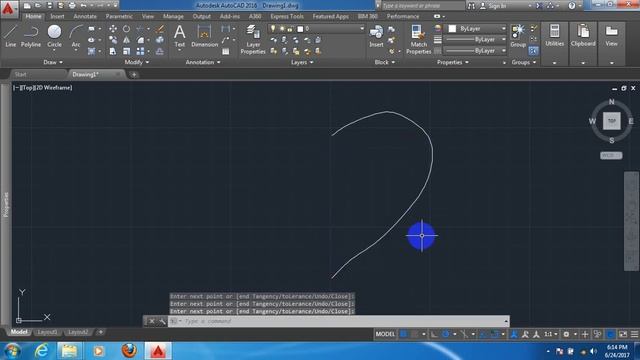Click the Group tool

point(518,36)
